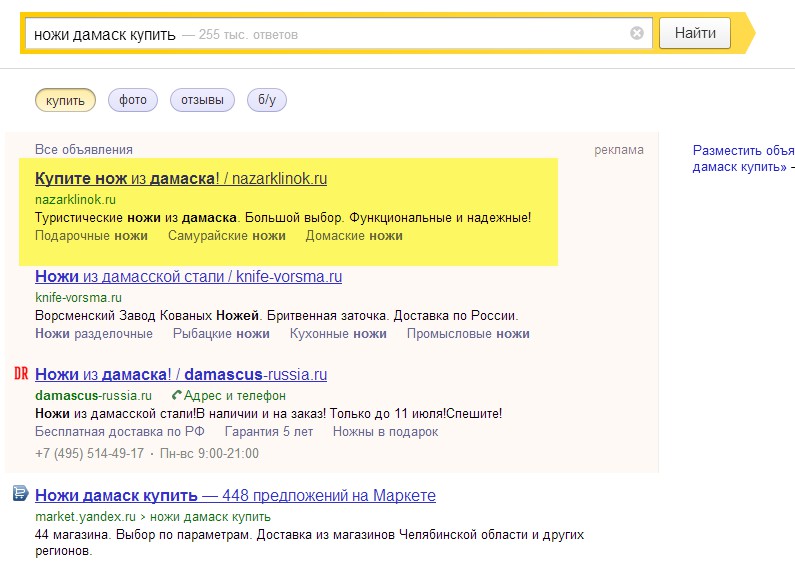The image size is (795, 579).
Task: Click the 44 магазина snippet text
Action: pos(309,542)
